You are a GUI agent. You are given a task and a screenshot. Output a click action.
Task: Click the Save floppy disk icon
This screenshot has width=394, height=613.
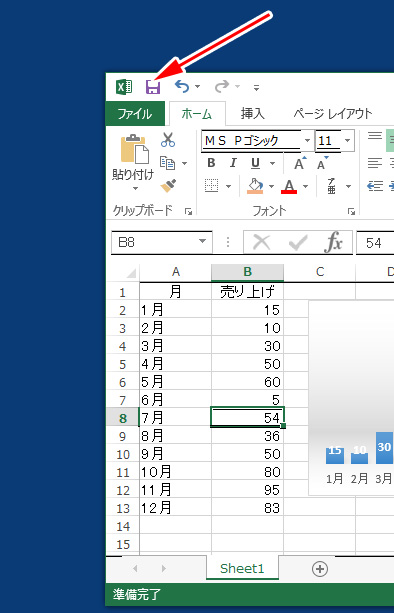click(x=153, y=87)
